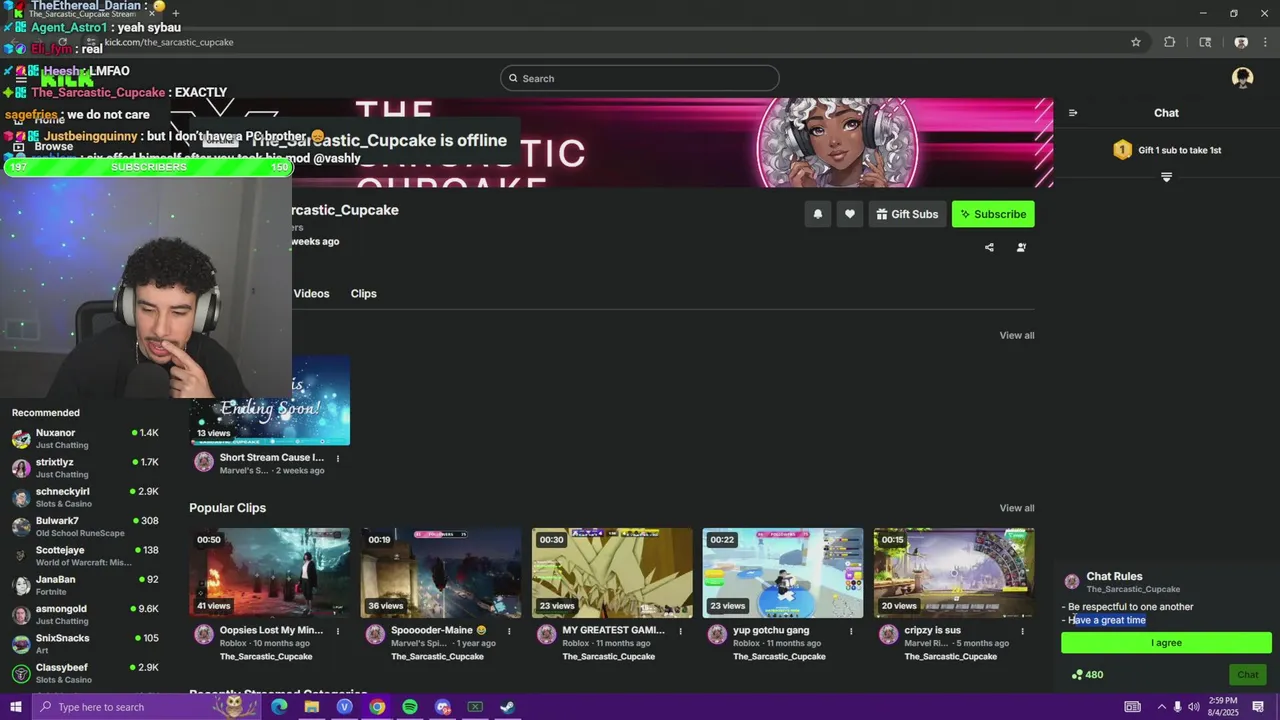Click the Gift Subs button
The image size is (1280, 720).
[907, 214]
